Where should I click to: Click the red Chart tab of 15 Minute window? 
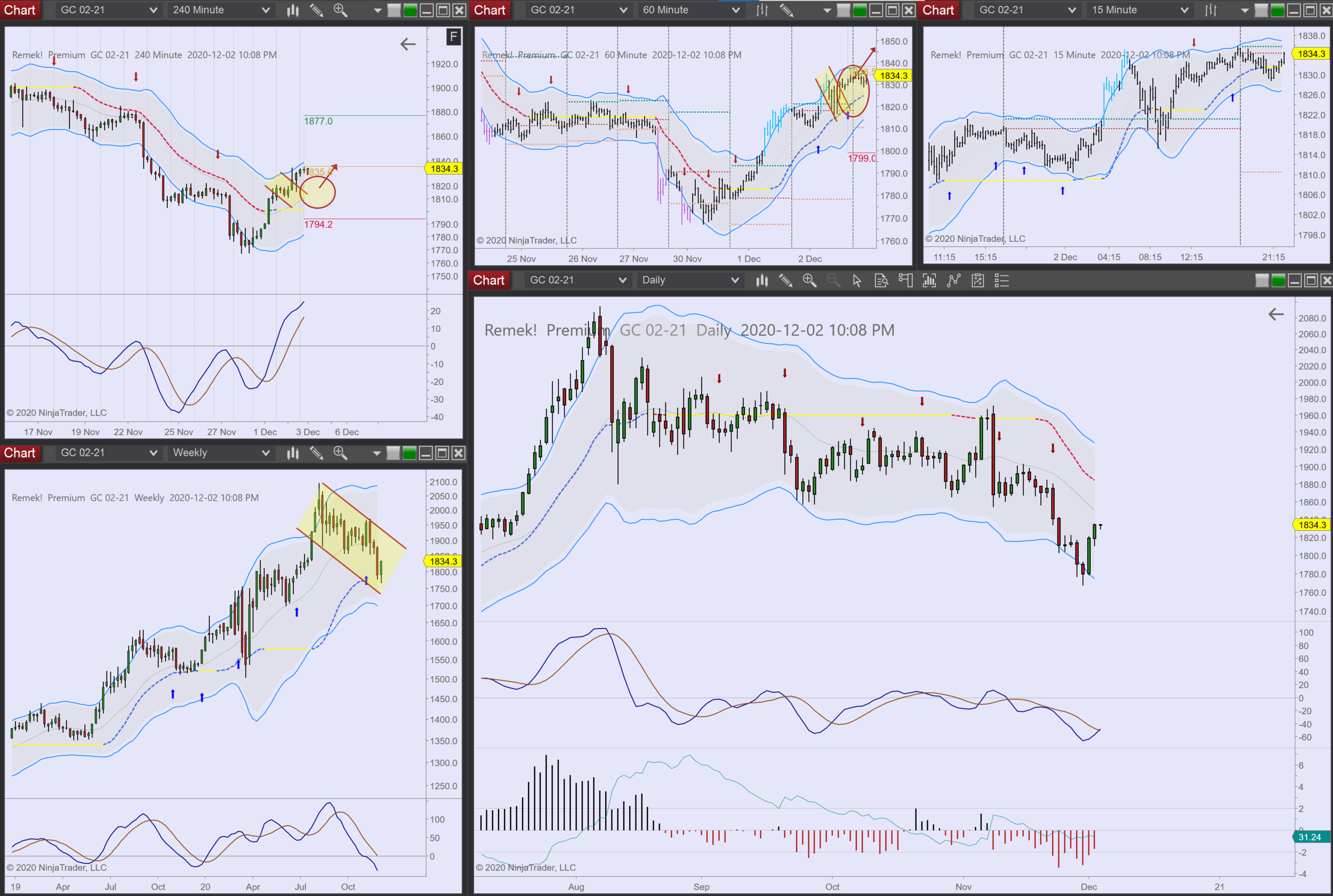(x=938, y=10)
